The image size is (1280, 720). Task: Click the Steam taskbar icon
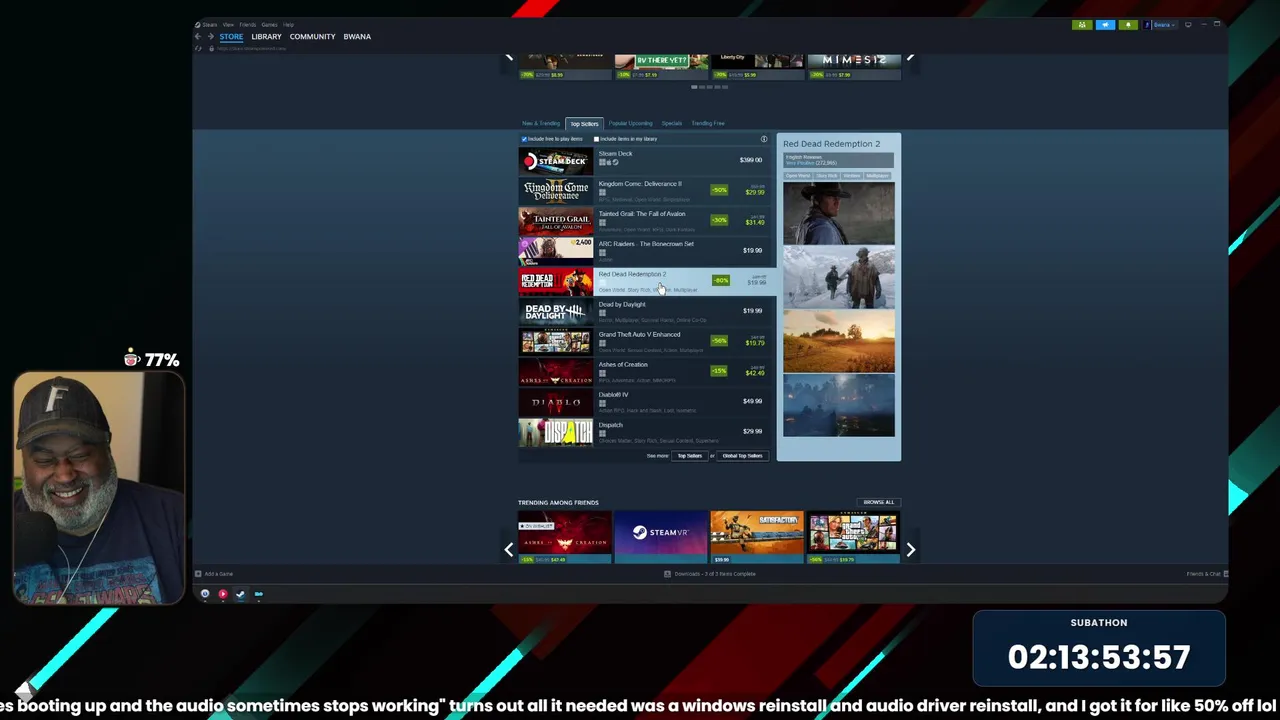point(240,594)
